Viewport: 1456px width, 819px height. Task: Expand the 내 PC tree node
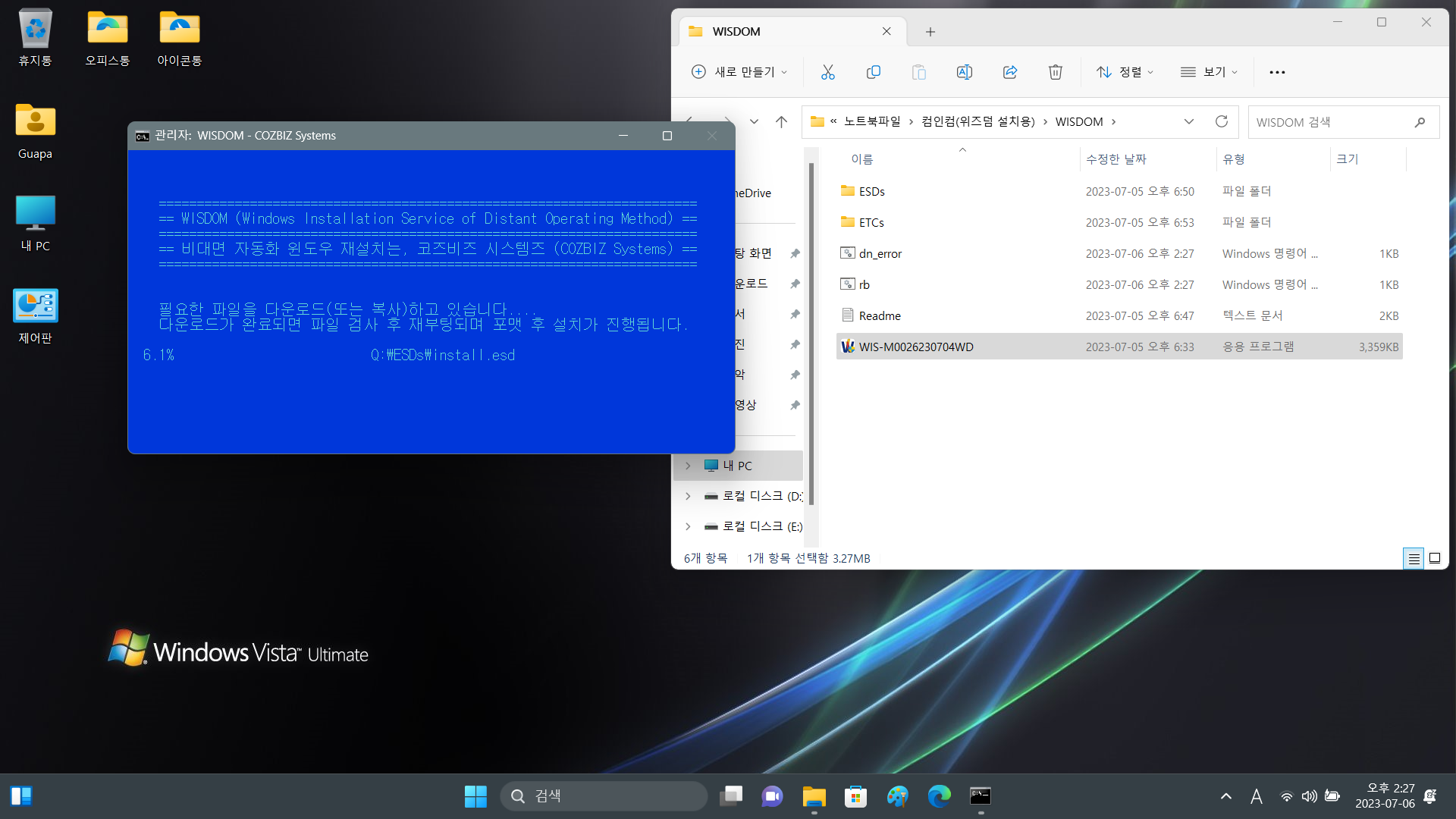[x=688, y=466]
